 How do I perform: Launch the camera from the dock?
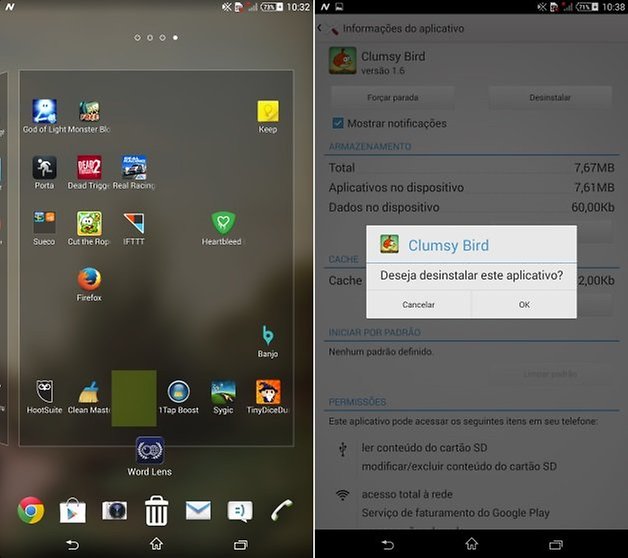click(115, 510)
